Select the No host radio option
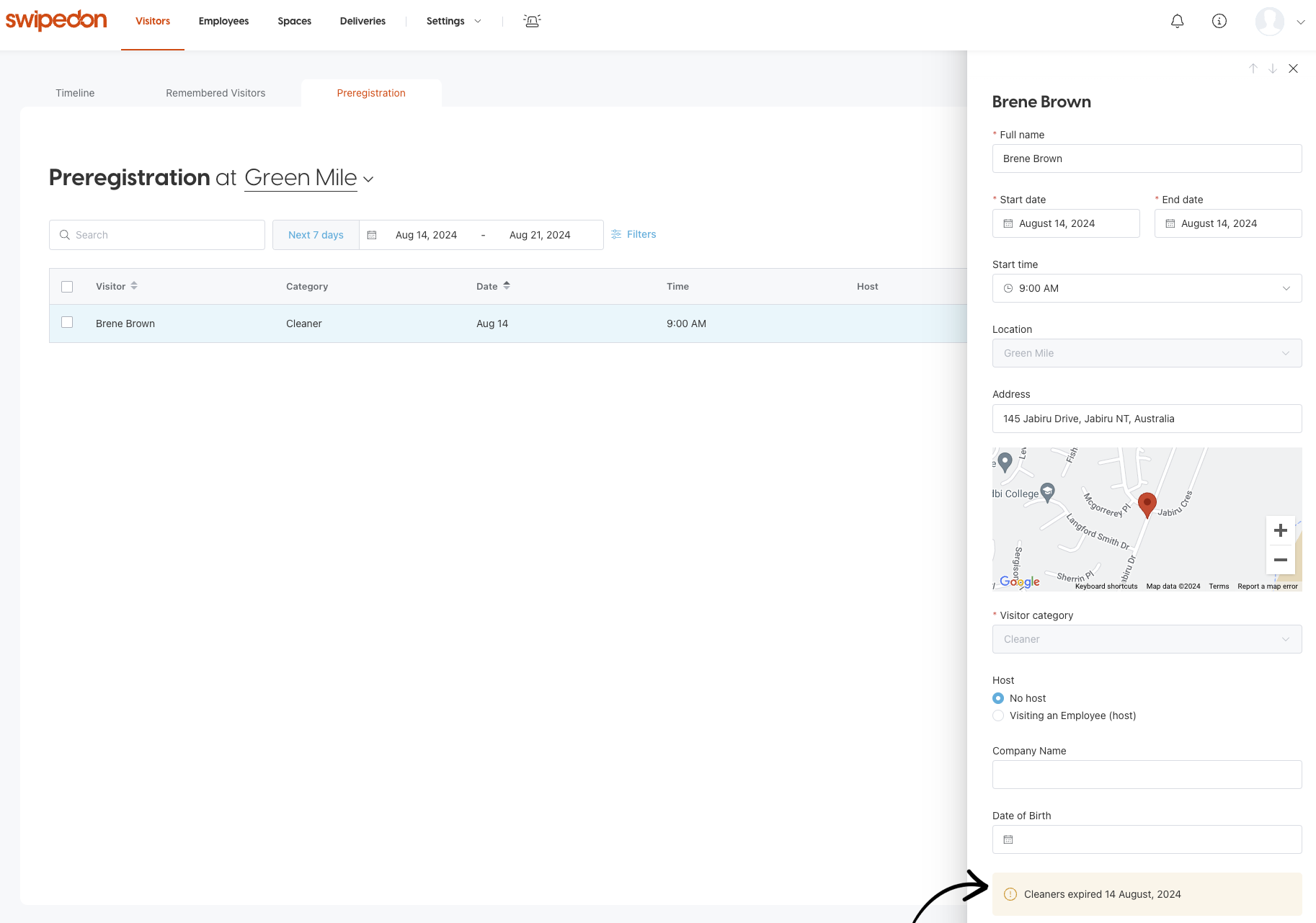 click(997, 698)
